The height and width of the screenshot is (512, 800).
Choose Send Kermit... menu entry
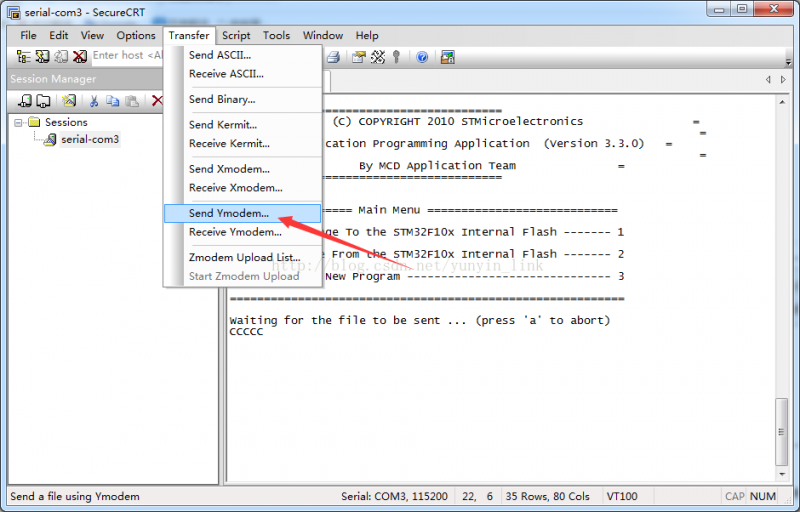pos(243,125)
